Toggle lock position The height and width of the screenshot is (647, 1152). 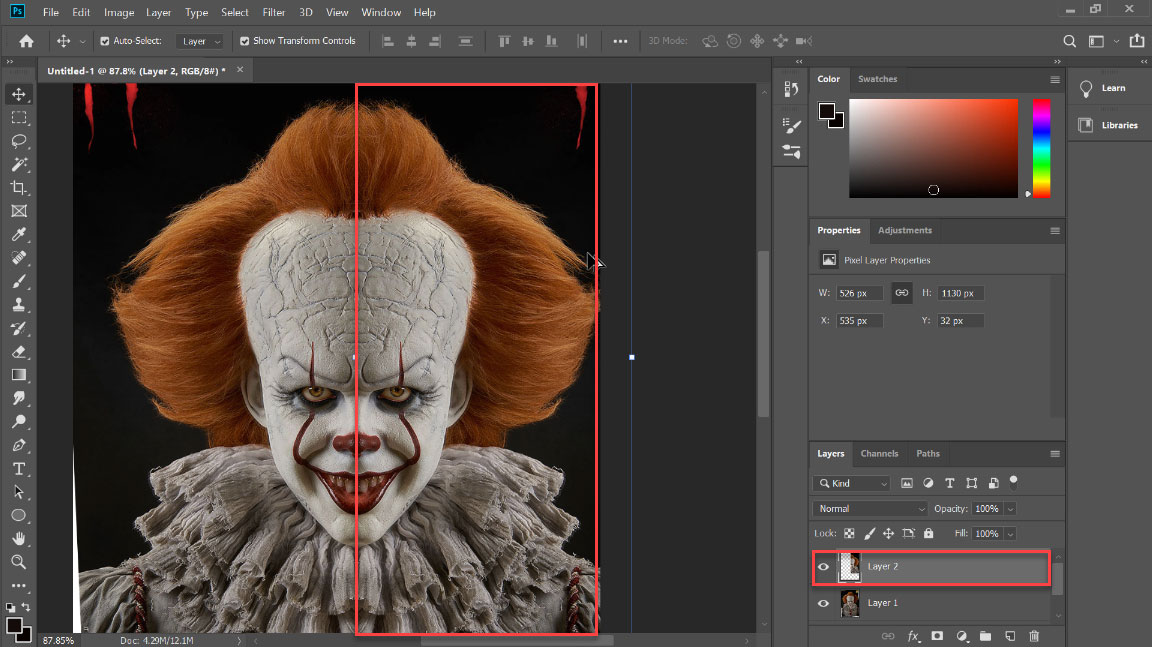pyautogui.click(x=888, y=534)
